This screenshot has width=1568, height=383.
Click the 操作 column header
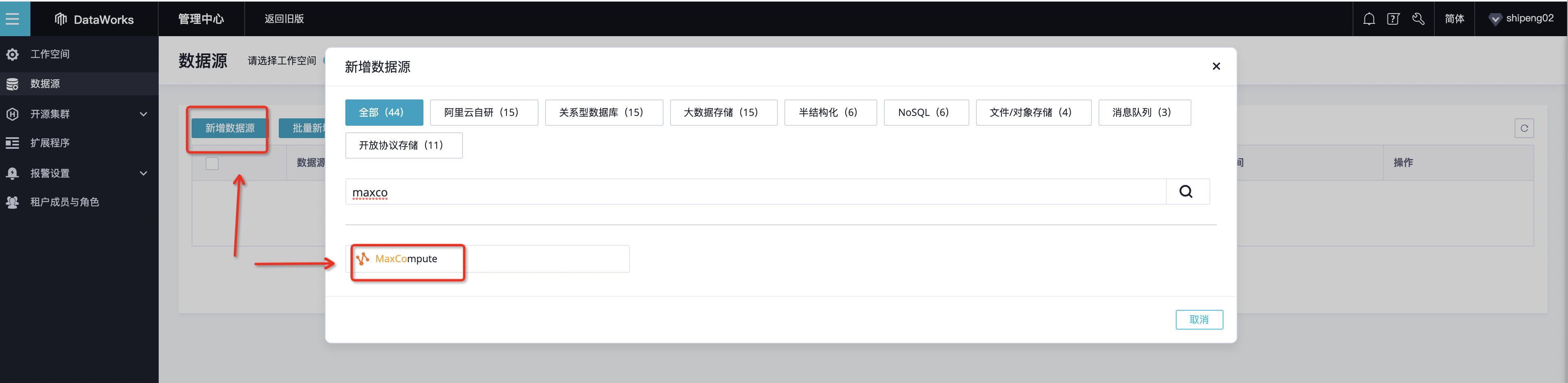[x=1403, y=163]
